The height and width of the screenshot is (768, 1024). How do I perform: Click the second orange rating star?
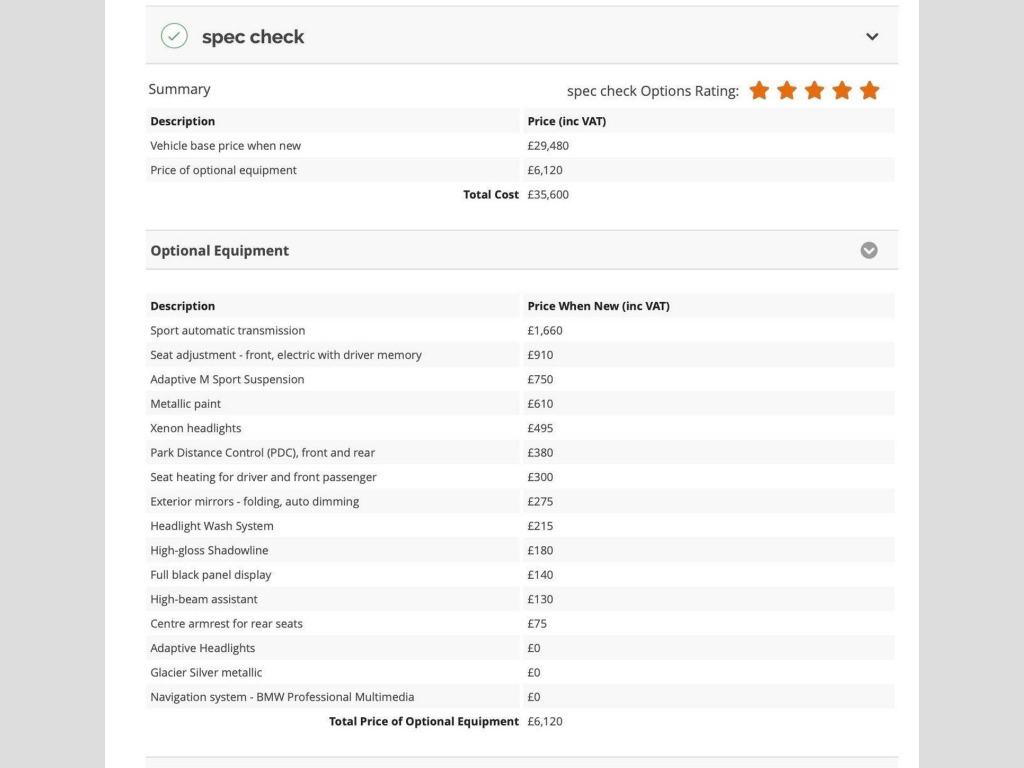(x=787, y=91)
